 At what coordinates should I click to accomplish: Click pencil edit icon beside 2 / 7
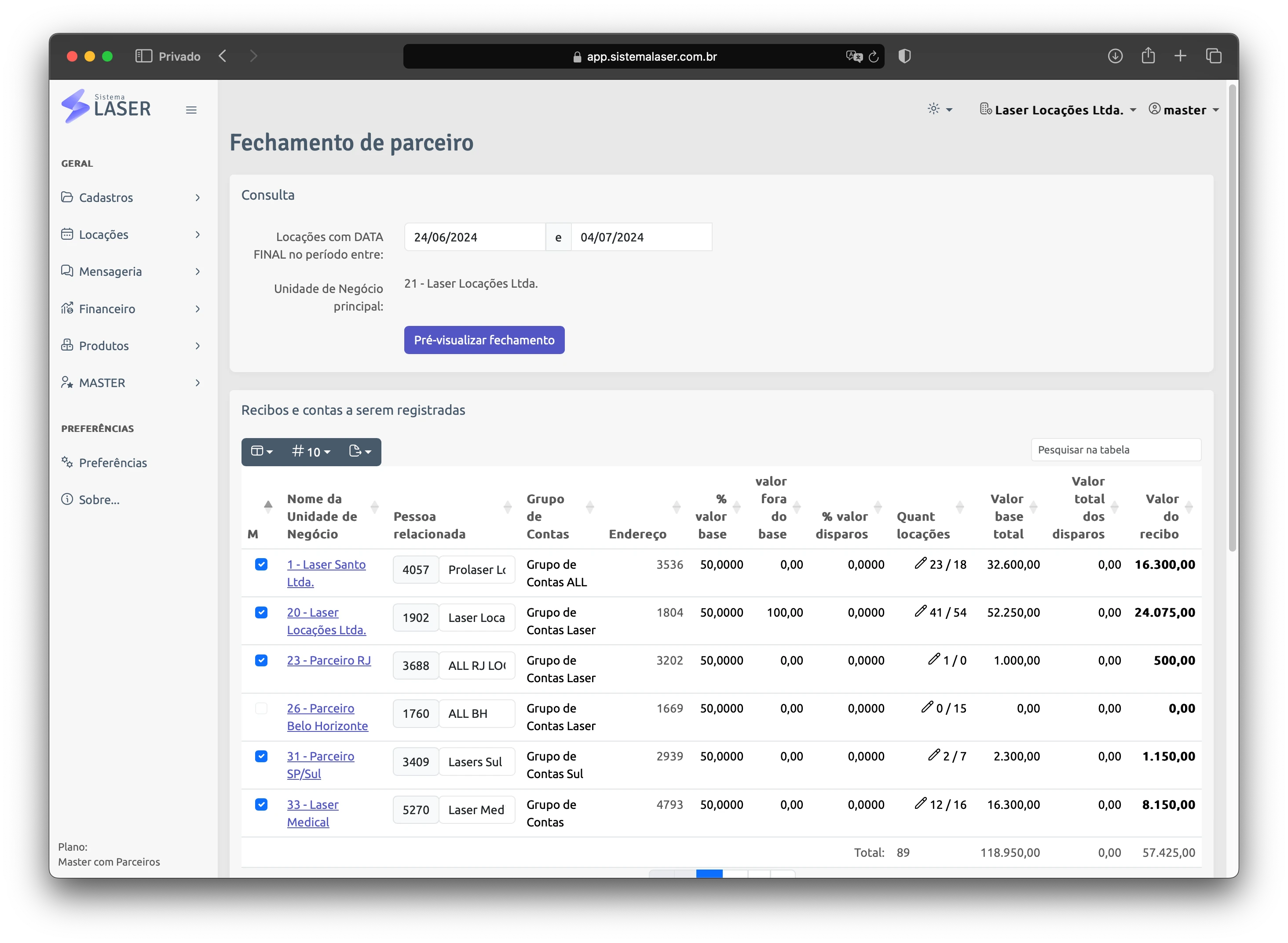tap(934, 755)
